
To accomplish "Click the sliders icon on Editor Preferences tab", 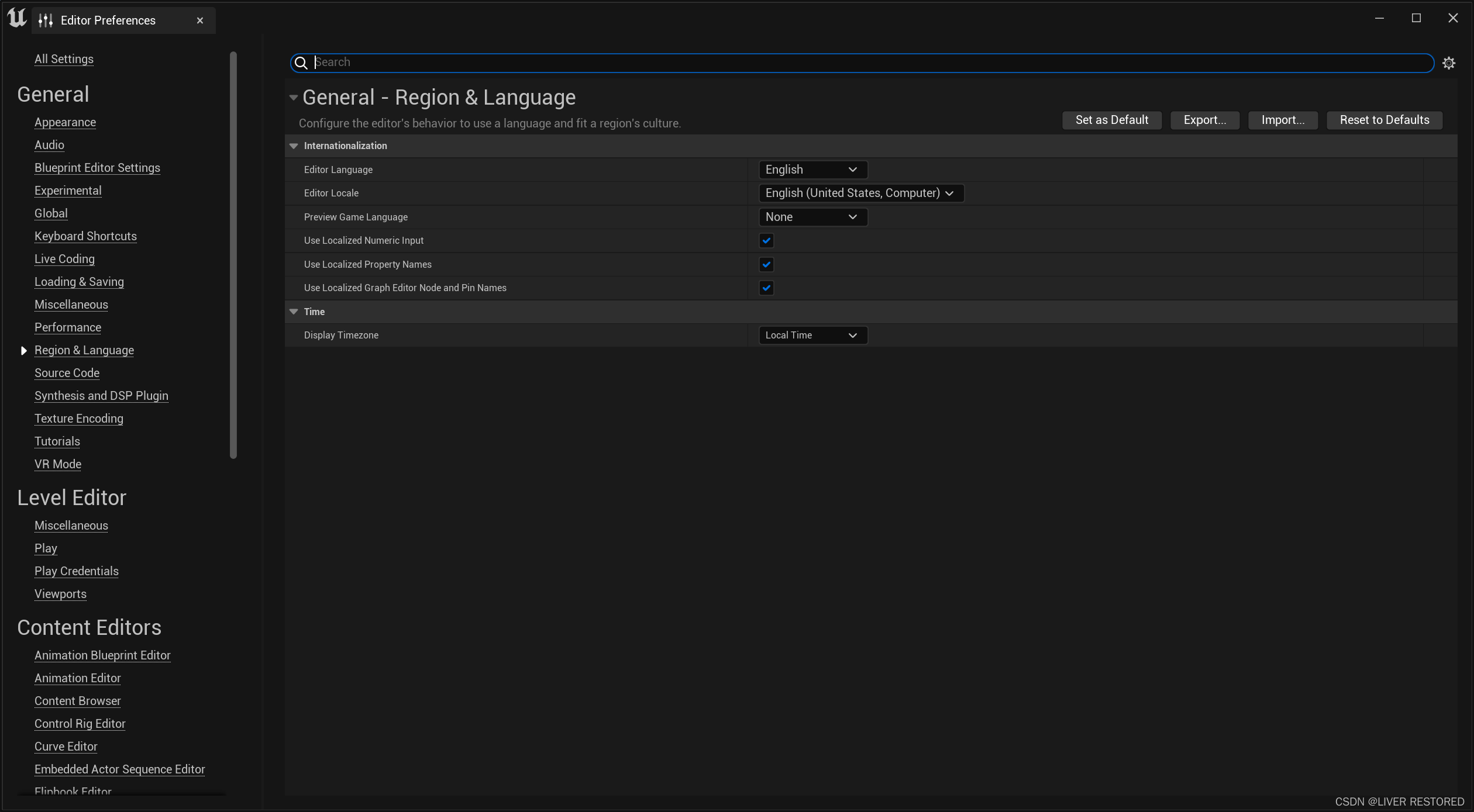I will 46,20.
